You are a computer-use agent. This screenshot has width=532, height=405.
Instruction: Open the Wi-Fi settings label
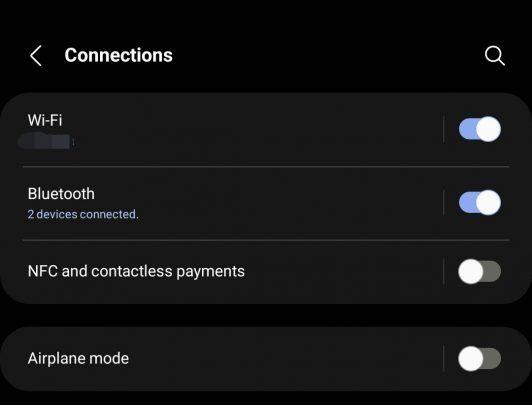pyautogui.click(x=45, y=120)
